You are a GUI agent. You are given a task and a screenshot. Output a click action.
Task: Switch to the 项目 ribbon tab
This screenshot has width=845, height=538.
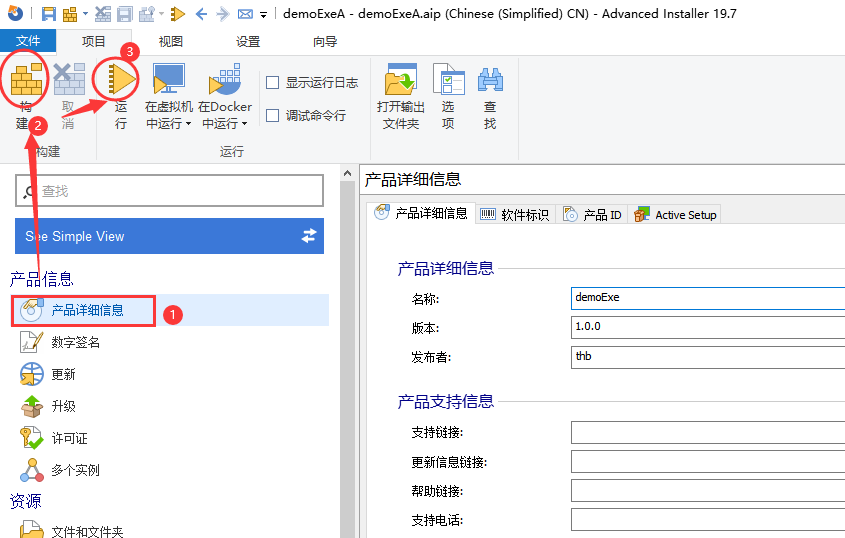(x=94, y=42)
